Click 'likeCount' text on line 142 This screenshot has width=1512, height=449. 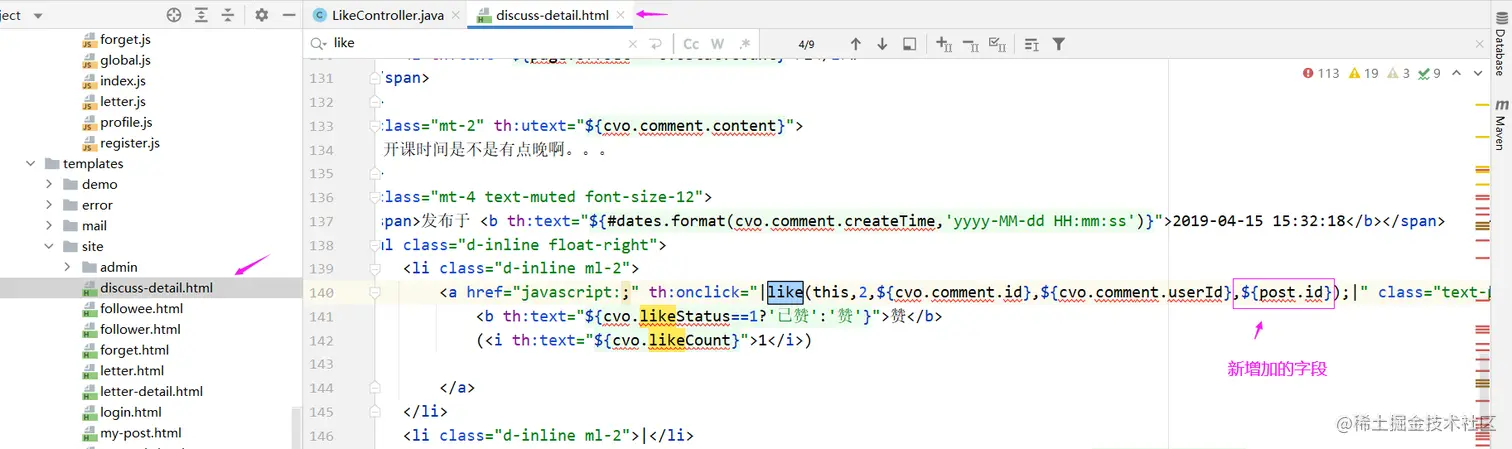689,340
